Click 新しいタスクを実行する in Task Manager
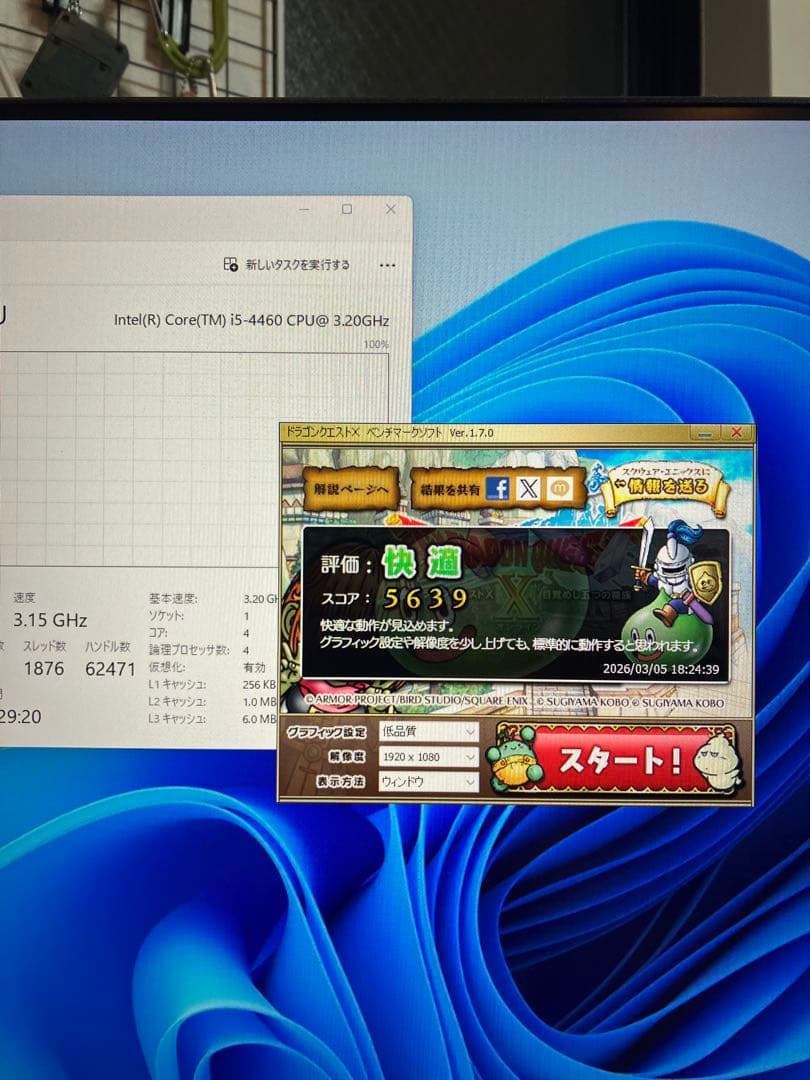810x1080 pixels. [x=298, y=264]
